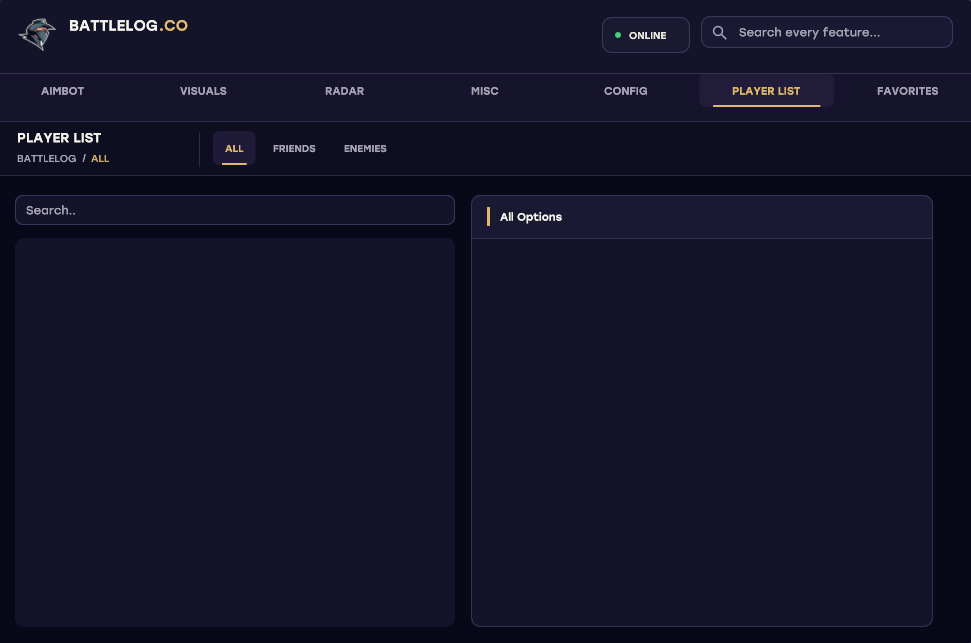Show the FAVORITES tab

coord(907,91)
